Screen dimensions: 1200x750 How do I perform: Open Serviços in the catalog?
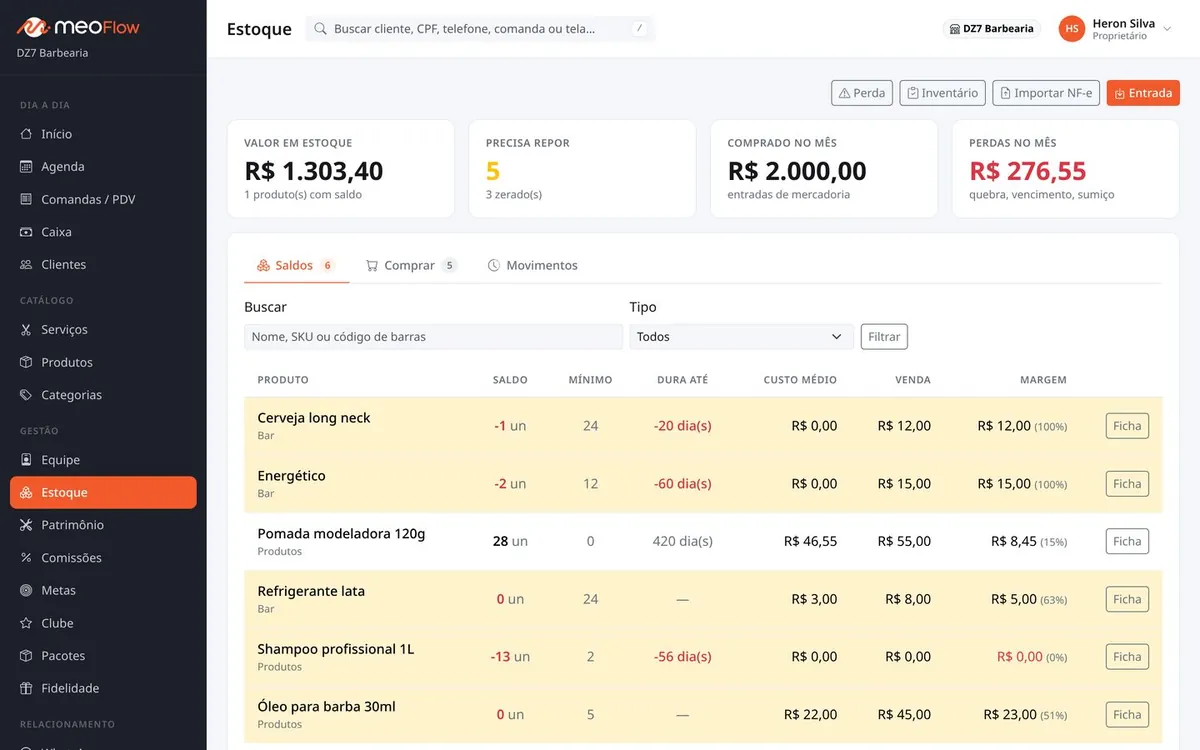[103, 330]
